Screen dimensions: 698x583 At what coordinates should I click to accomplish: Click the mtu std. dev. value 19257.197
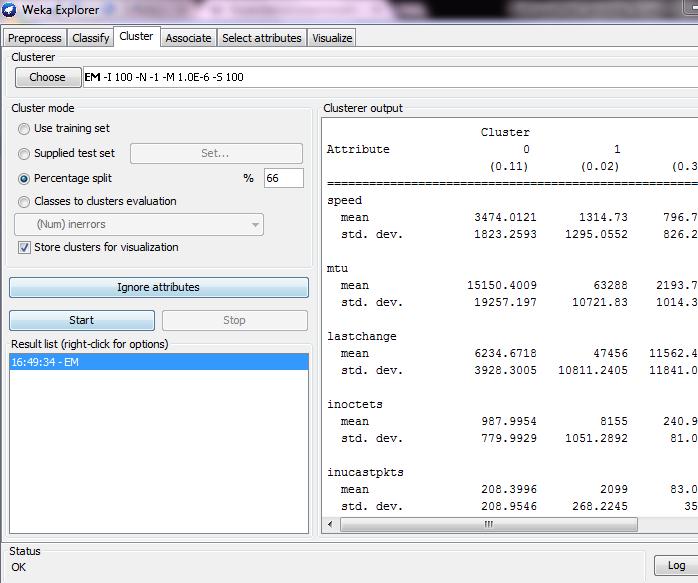(505, 303)
